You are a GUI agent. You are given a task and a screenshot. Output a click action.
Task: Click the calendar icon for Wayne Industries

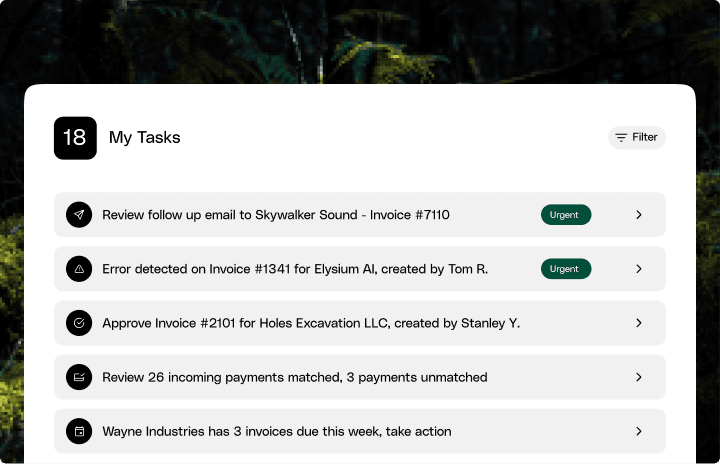click(78, 431)
